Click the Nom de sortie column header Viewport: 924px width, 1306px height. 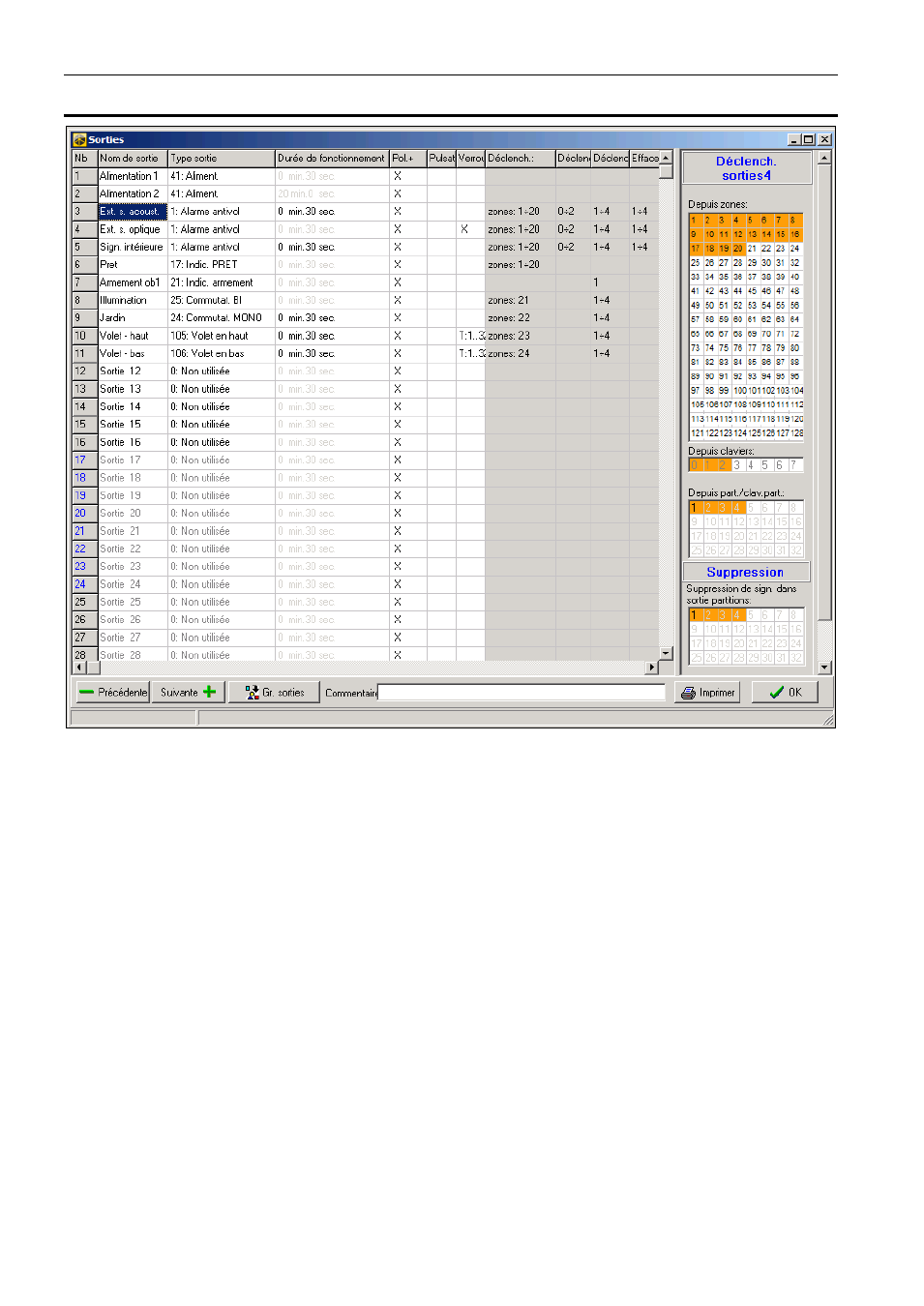pyautogui.click(x=133, y=159)
